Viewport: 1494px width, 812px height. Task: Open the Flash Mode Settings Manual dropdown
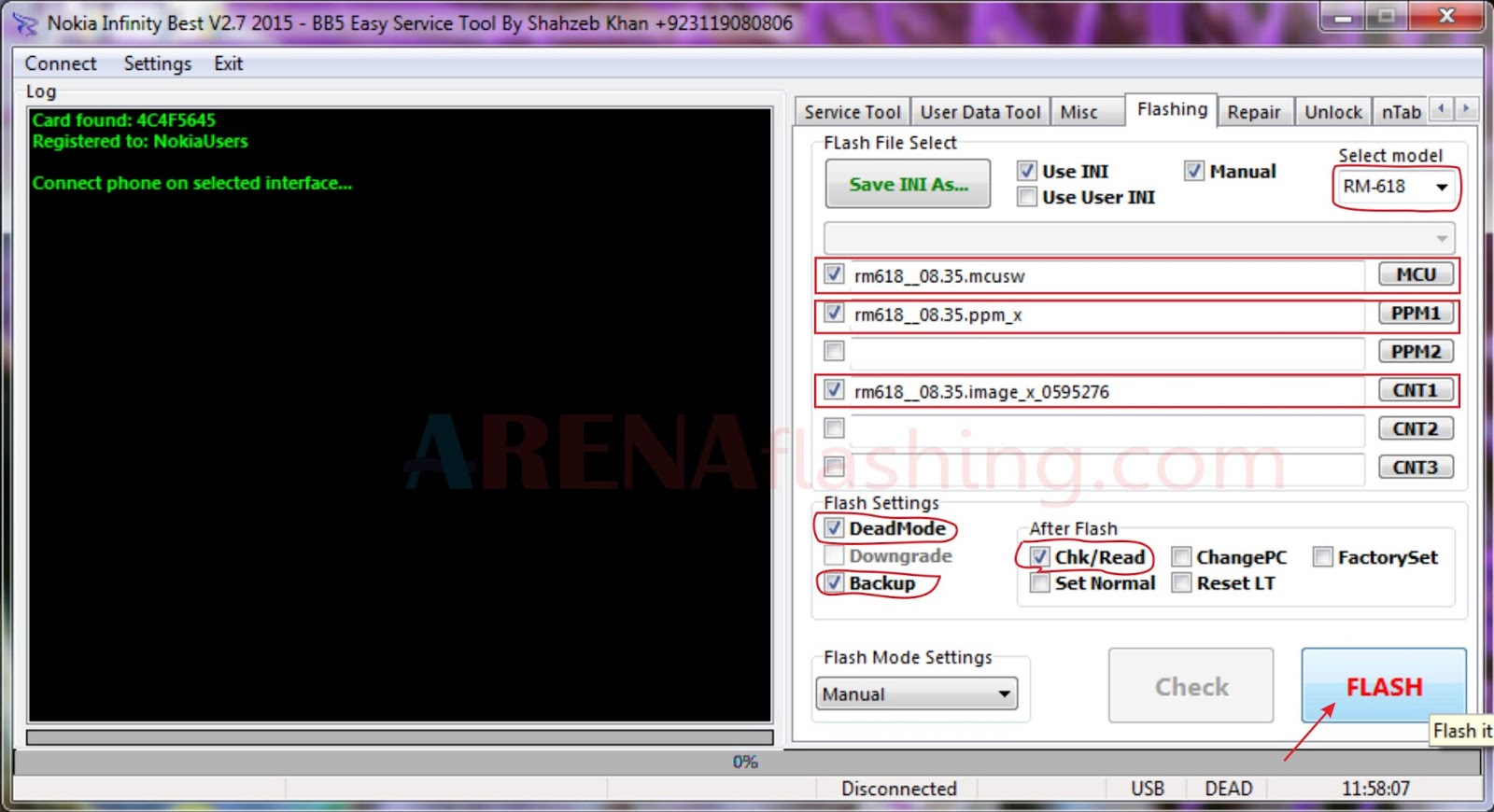click(x=917, y=694)
